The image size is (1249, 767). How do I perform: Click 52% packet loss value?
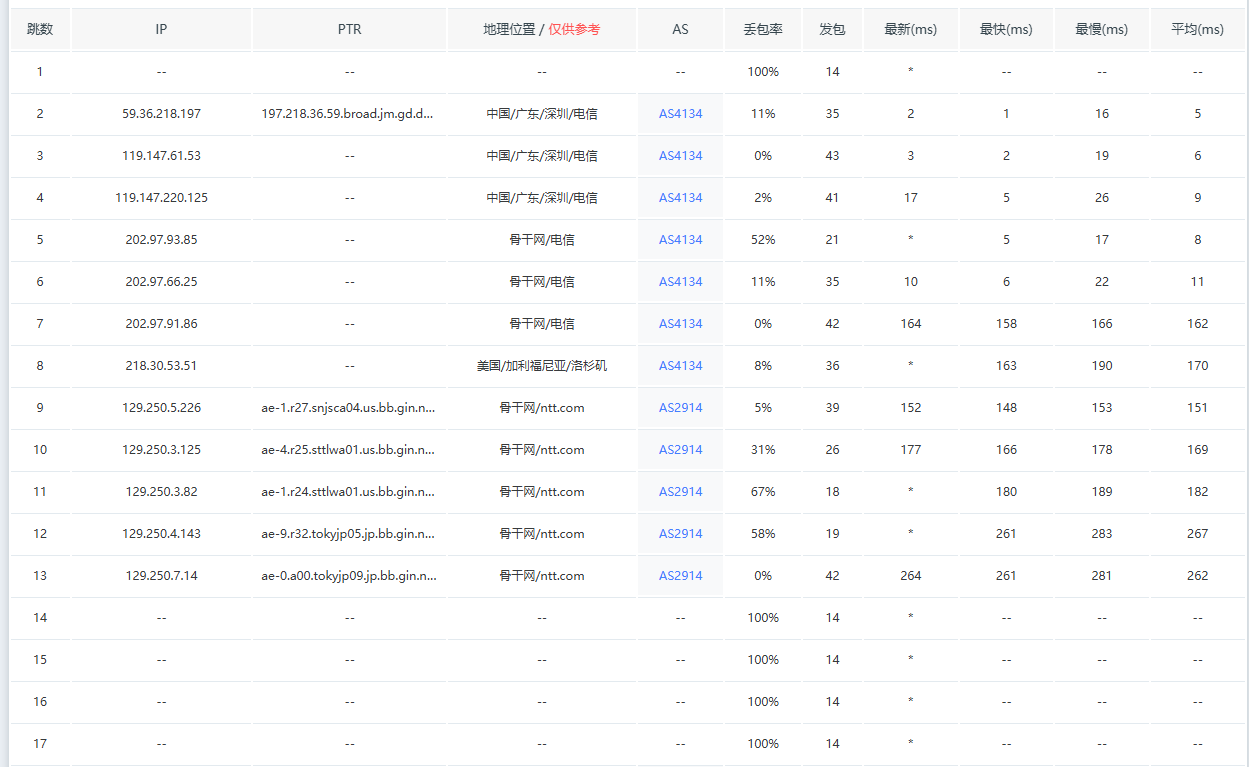click(x=763, y=240)
